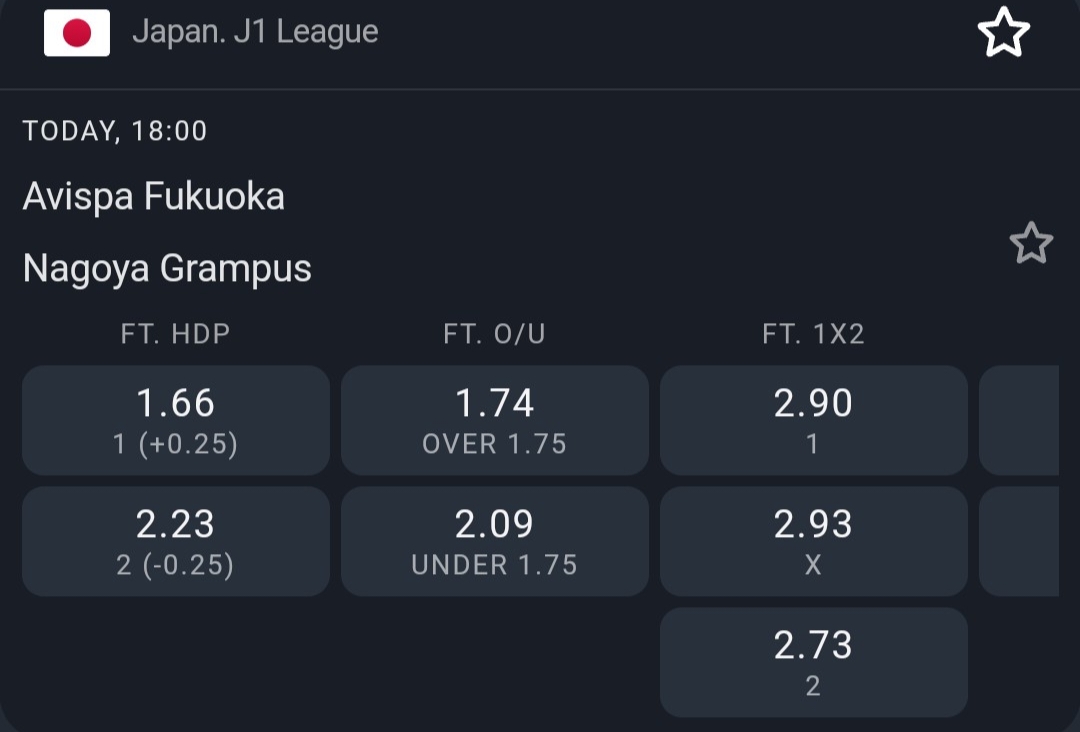Favorite the Japan J1 League
Viewport: 1080px width, 732px height.
(1003, 33)
